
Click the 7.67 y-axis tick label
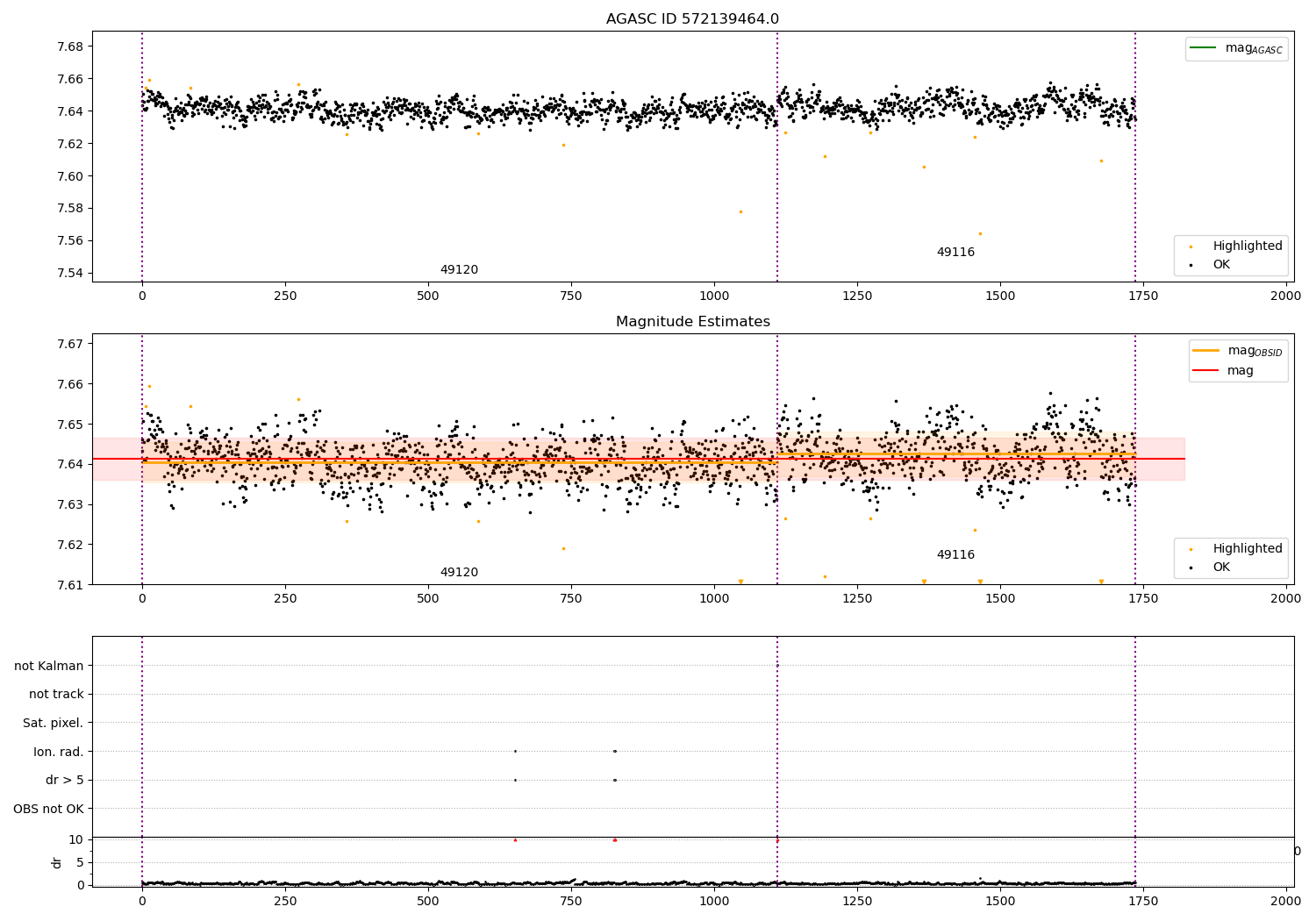69,344
